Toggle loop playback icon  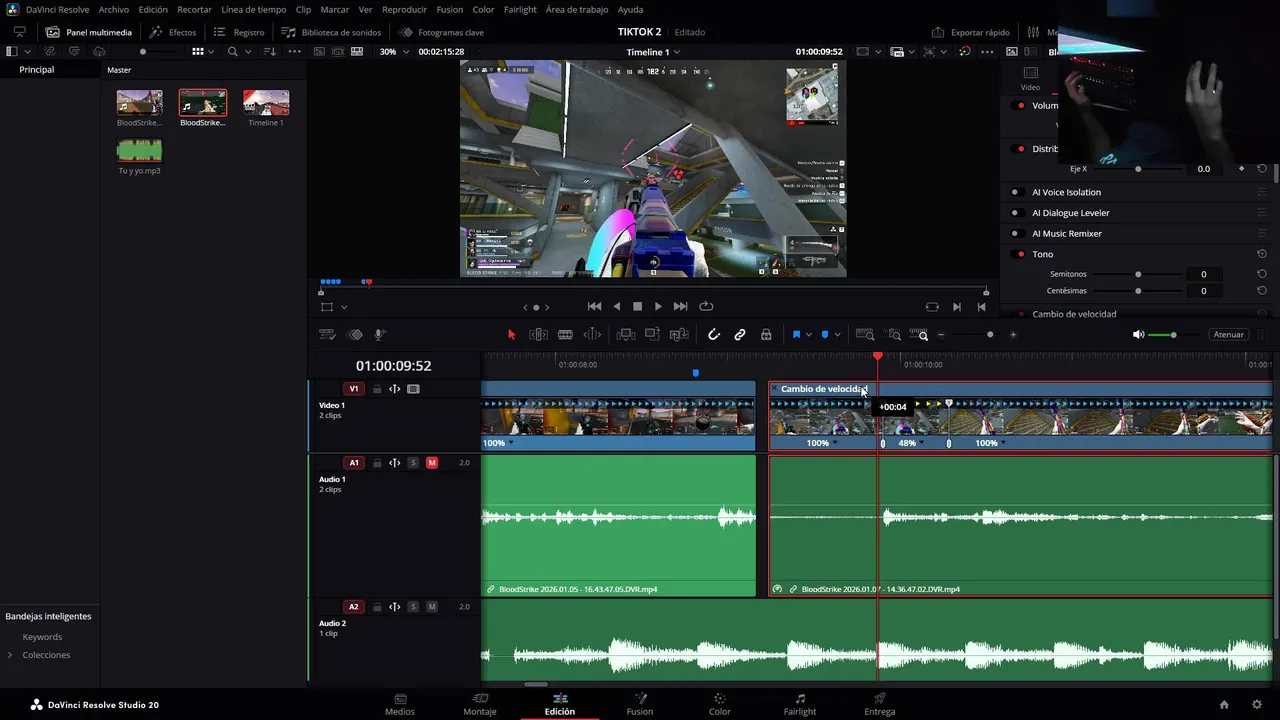pyautogui.click(x=706, y=307)
